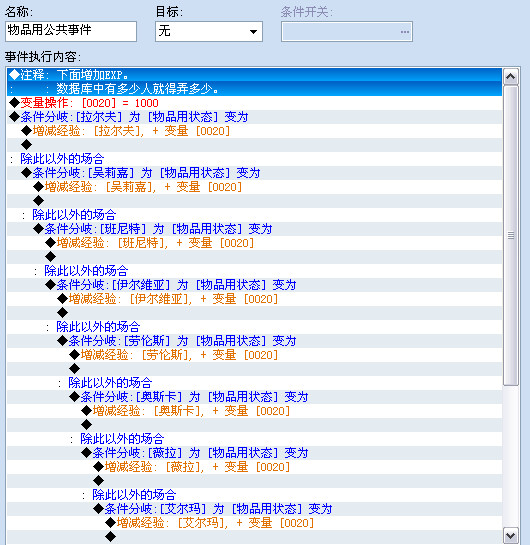Viewport: 530px width, 545px height.
Task: Select 增减经验: [拉尔夫] line
Action: [255, 131]
